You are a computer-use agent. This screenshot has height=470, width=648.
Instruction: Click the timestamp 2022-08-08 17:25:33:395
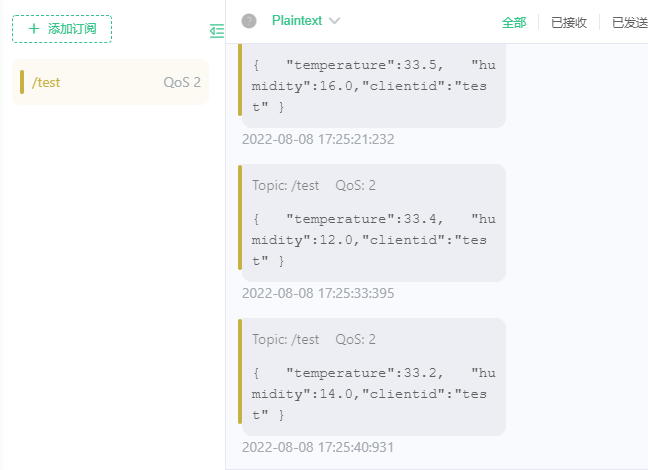[318, 293]
